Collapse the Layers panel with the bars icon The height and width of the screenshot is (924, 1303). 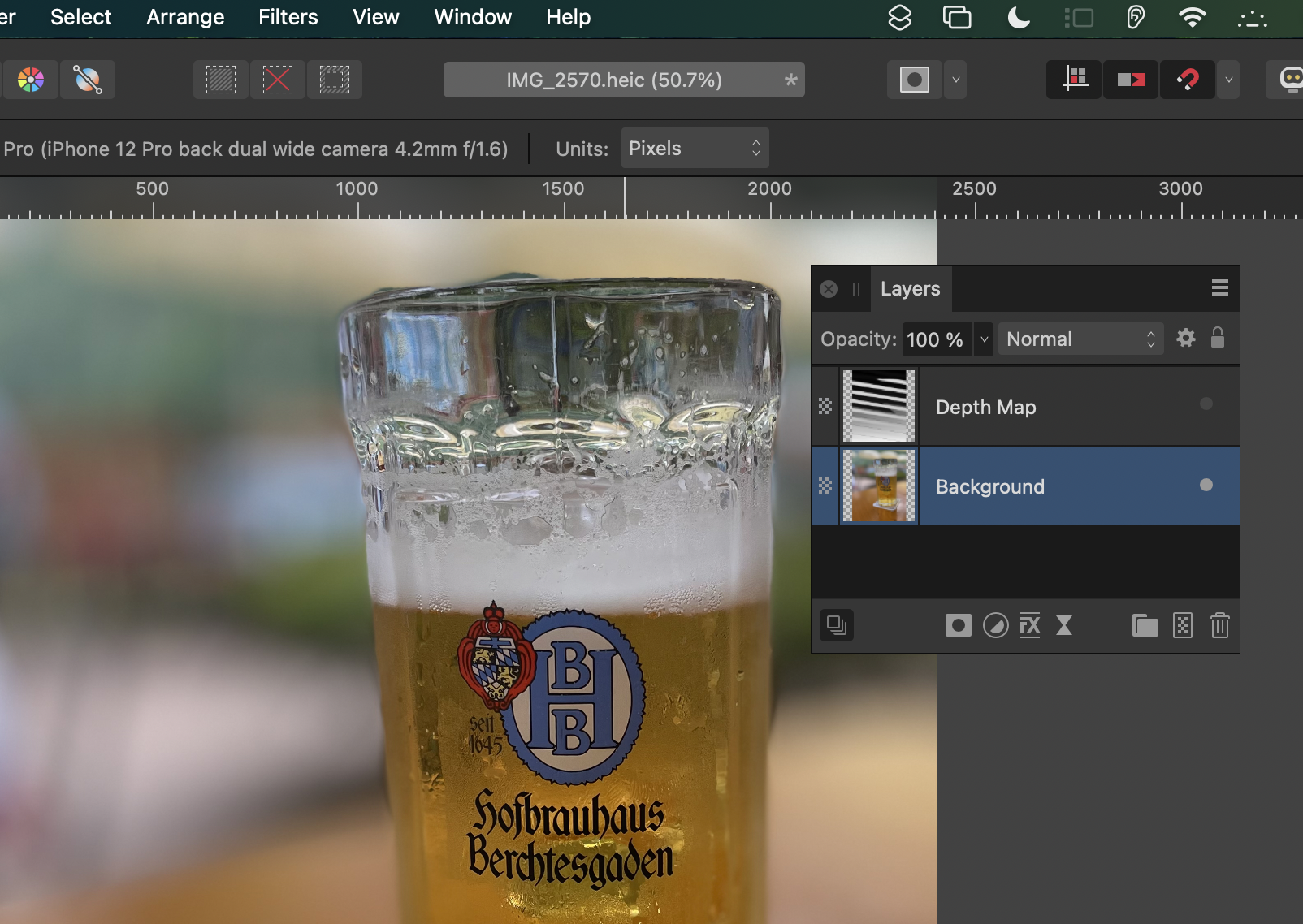(856, 289)
